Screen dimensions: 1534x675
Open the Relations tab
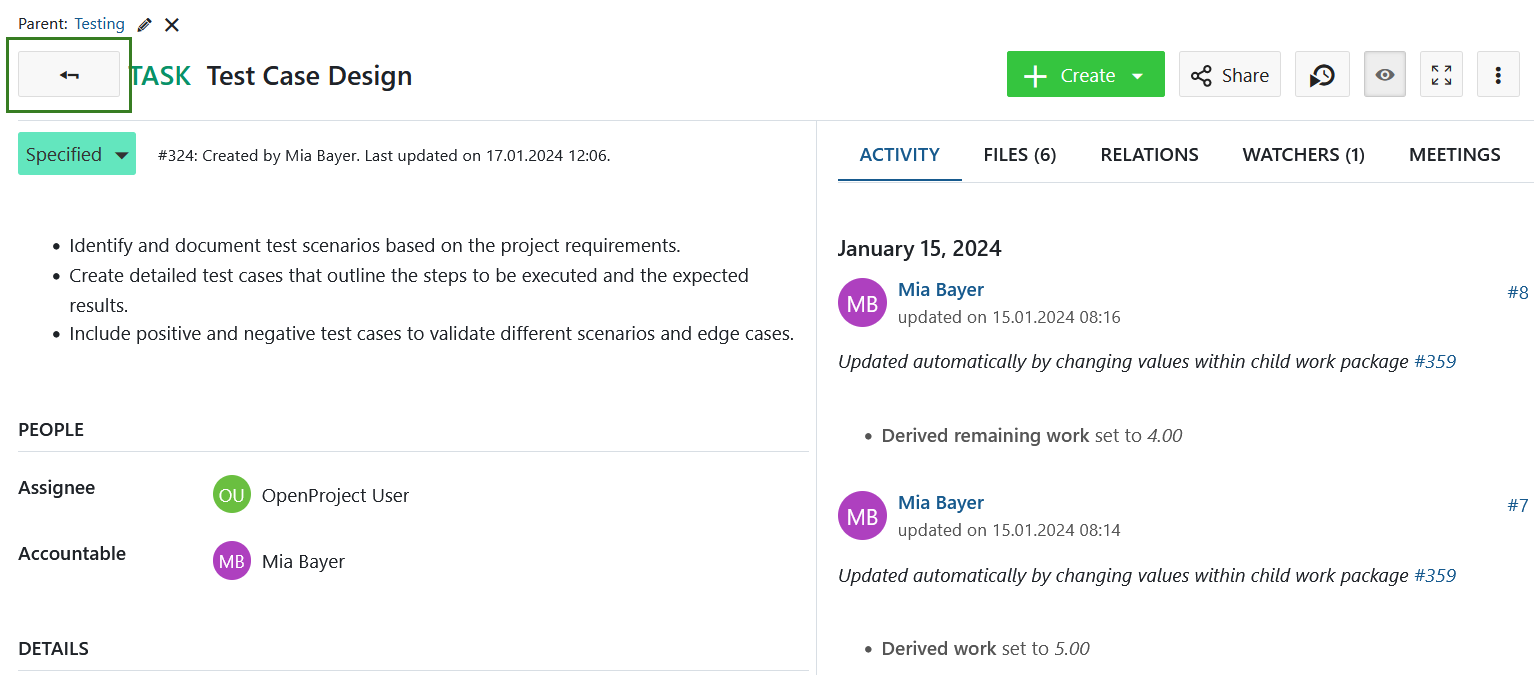pyautogui.click(x=1149, y=155)
